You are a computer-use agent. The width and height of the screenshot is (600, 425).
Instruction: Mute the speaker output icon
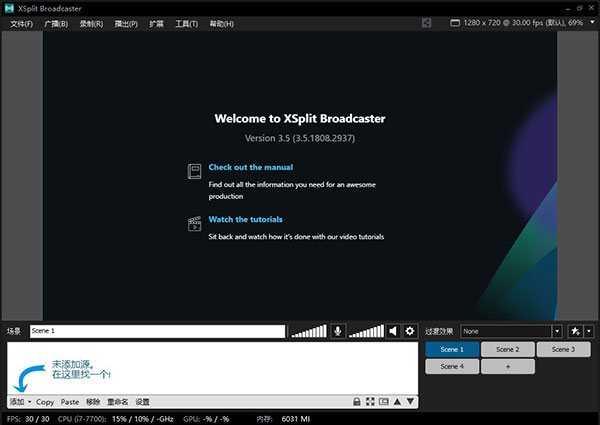(x=394, y=331)
